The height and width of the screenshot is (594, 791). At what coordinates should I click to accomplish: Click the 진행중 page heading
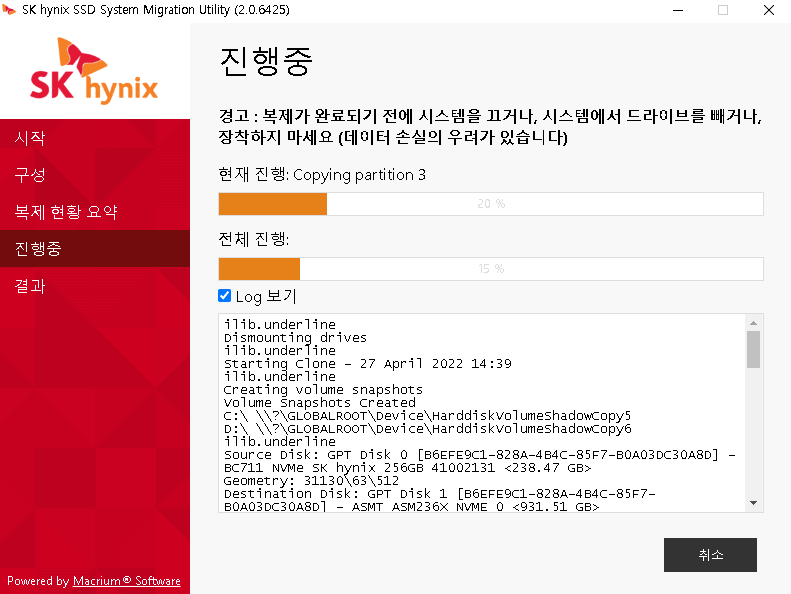266,61
